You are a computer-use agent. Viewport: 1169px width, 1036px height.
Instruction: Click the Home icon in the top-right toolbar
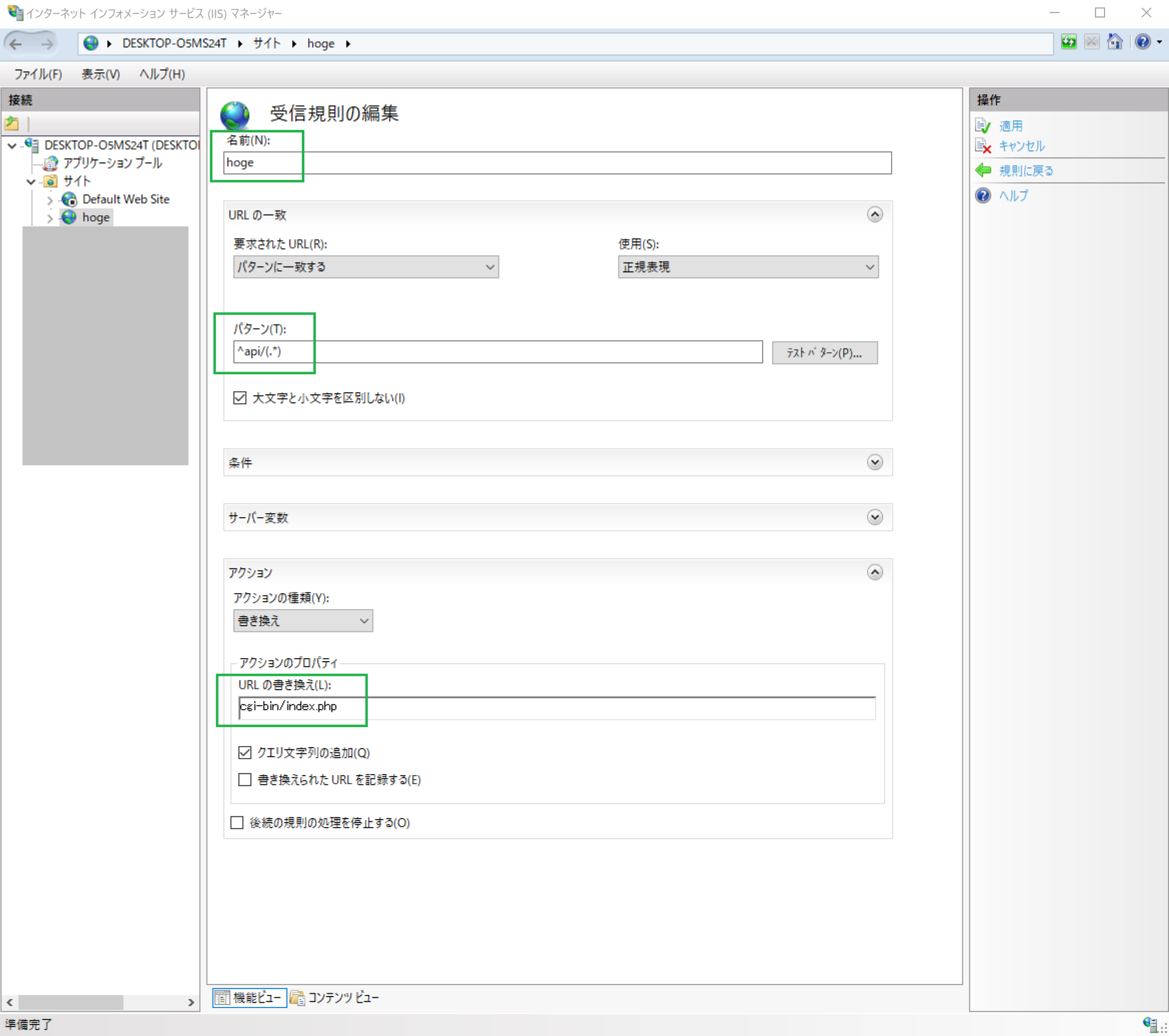click(1115, 42)
